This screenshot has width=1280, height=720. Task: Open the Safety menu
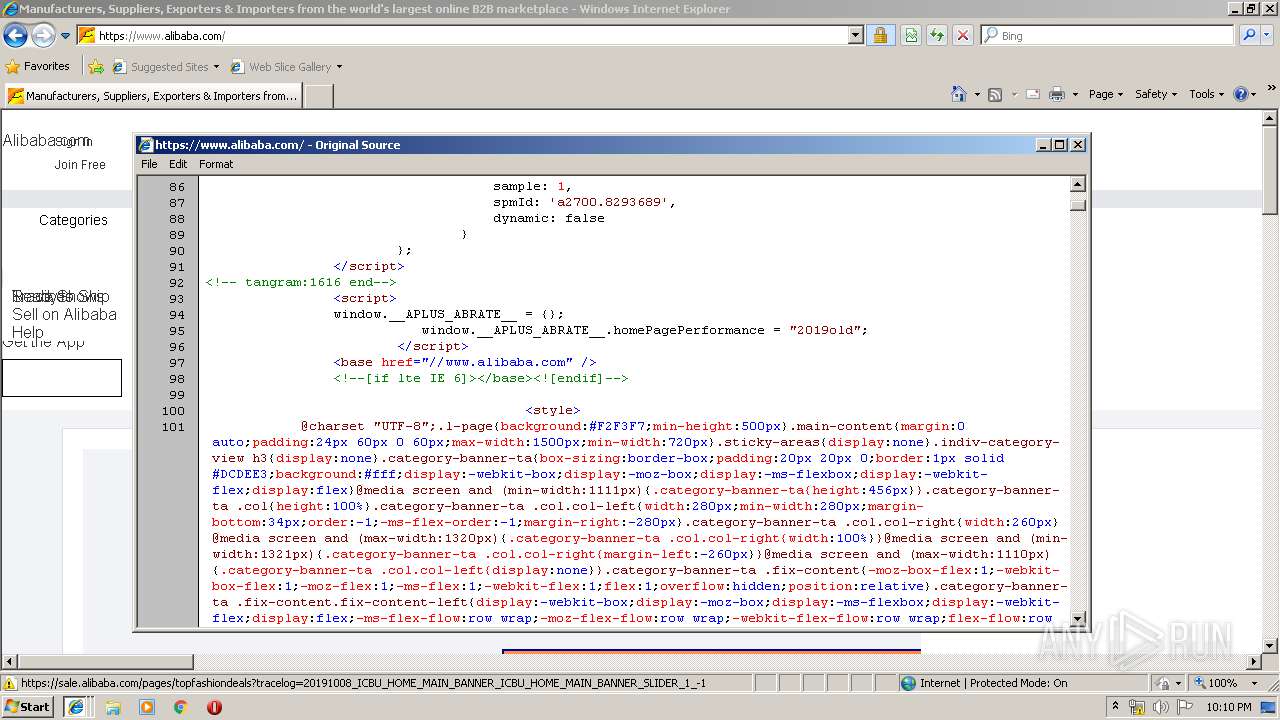click(1157, 94)
